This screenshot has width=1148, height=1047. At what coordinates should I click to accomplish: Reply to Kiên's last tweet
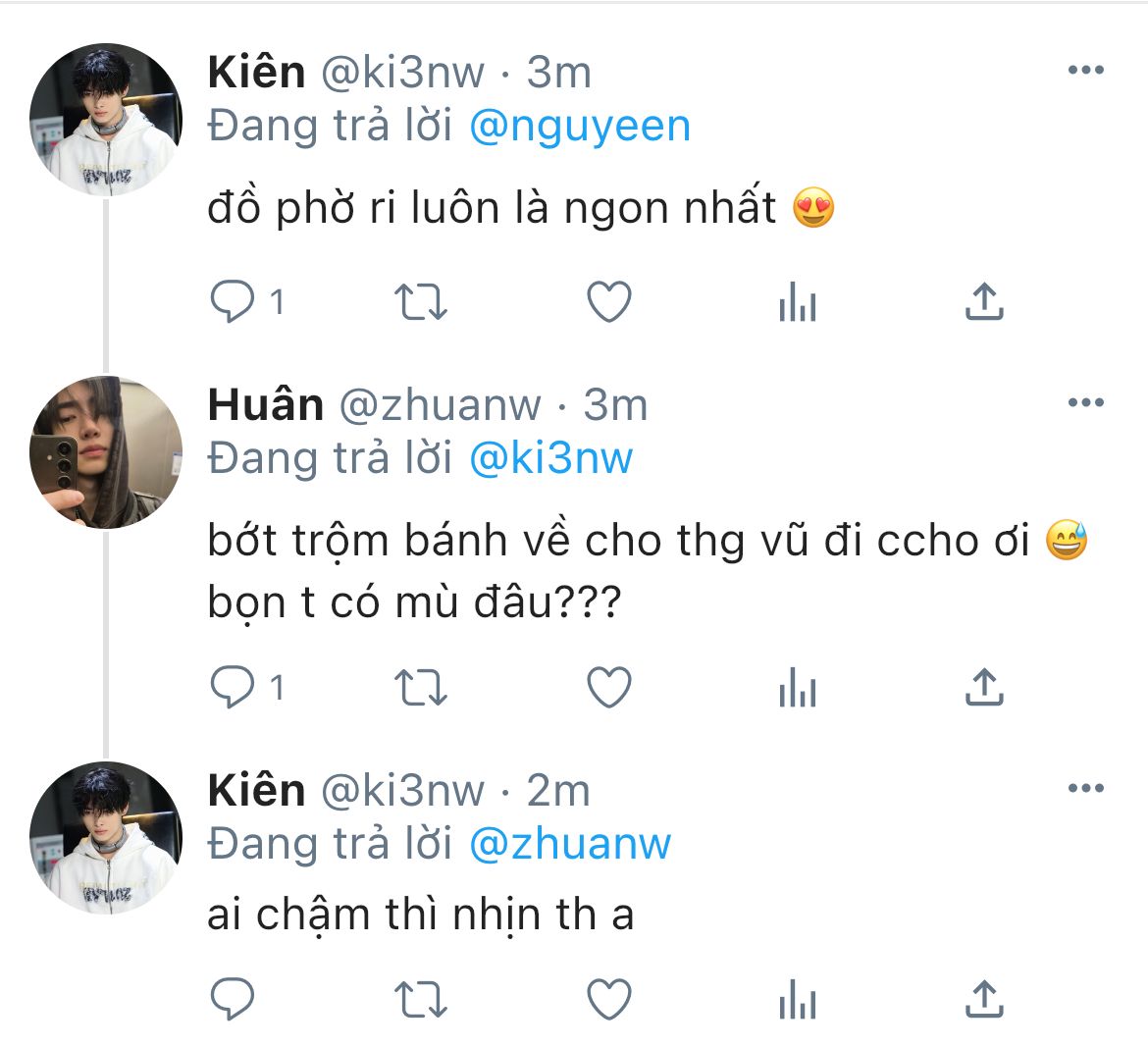[233, 1000]
